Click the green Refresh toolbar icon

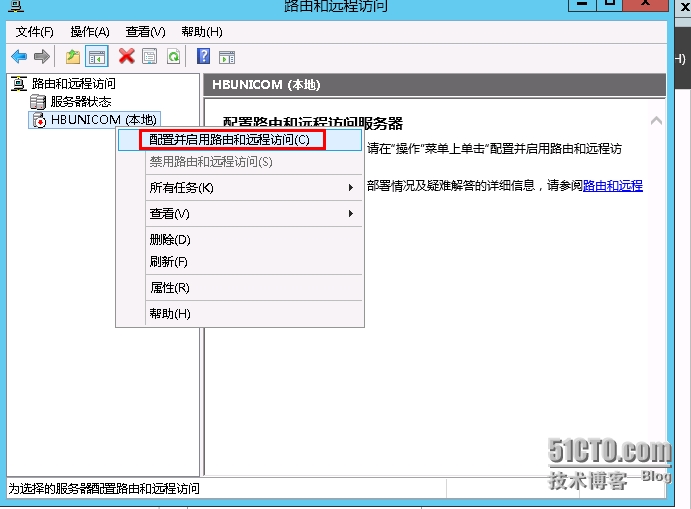point(174,57)
